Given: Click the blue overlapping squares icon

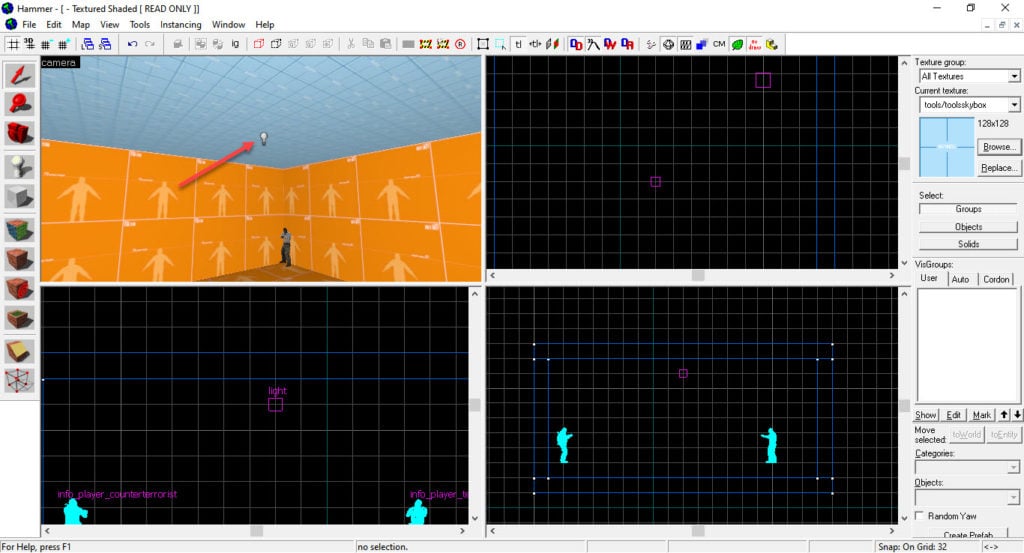Looking at the screenshot, I should pos(701,44).
